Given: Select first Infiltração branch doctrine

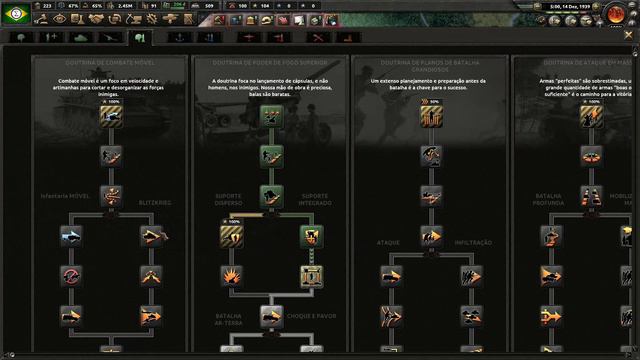Looking at the screenshot, I should click(x=471, y=276).
